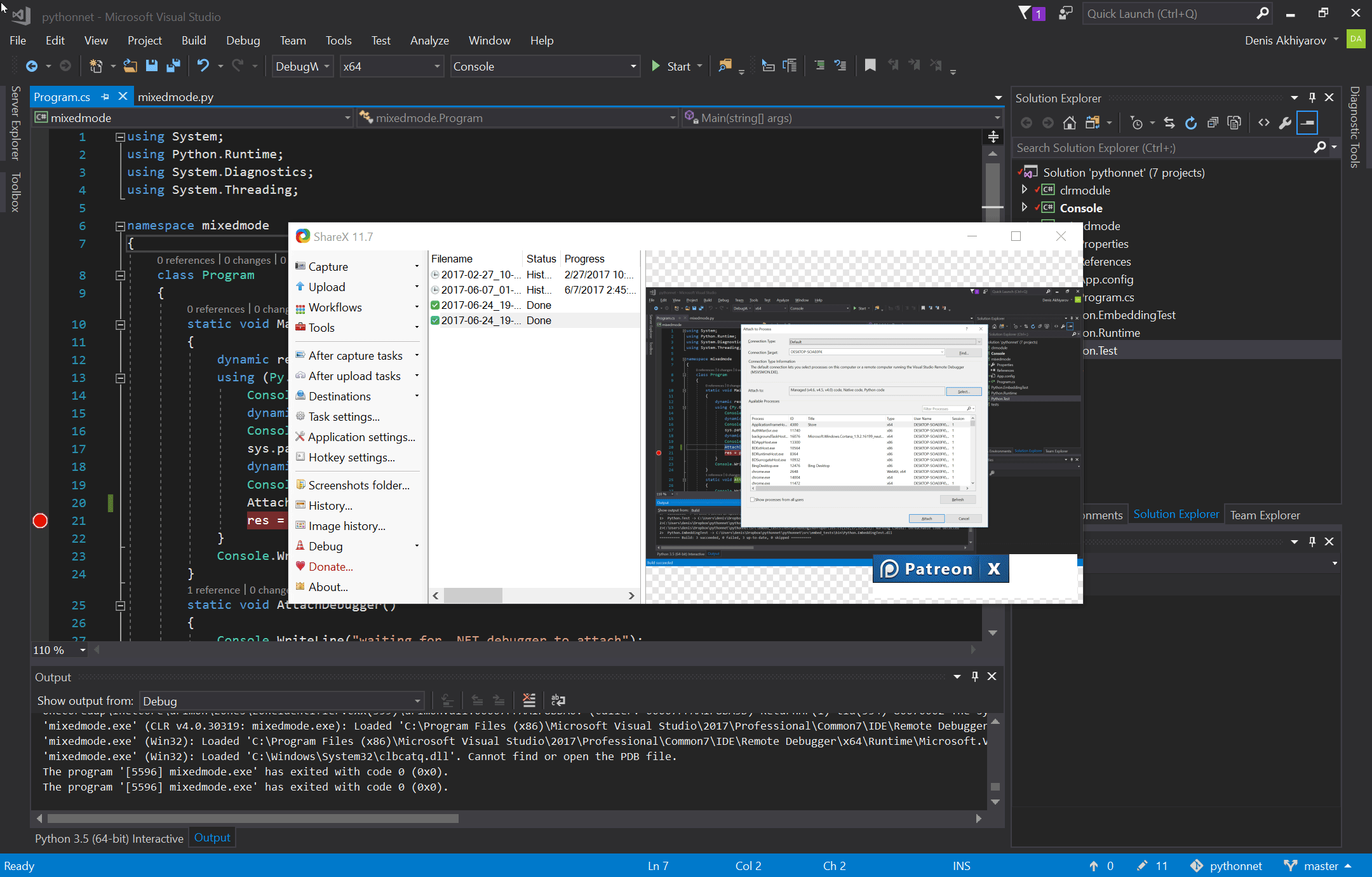This screenshot has height=877, width=1372.
Task: Click the Clear All output icon
Action: tap(528, 700)
